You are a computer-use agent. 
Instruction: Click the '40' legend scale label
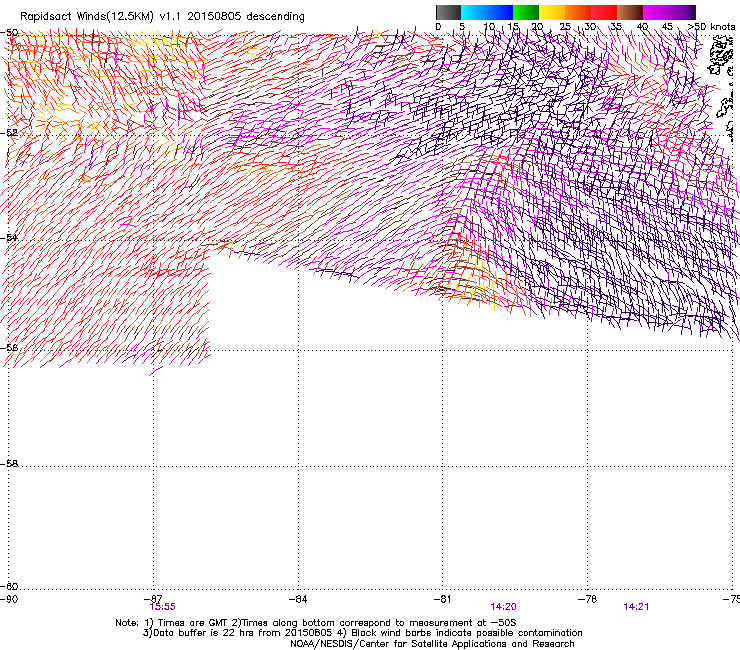coord(642,26)
